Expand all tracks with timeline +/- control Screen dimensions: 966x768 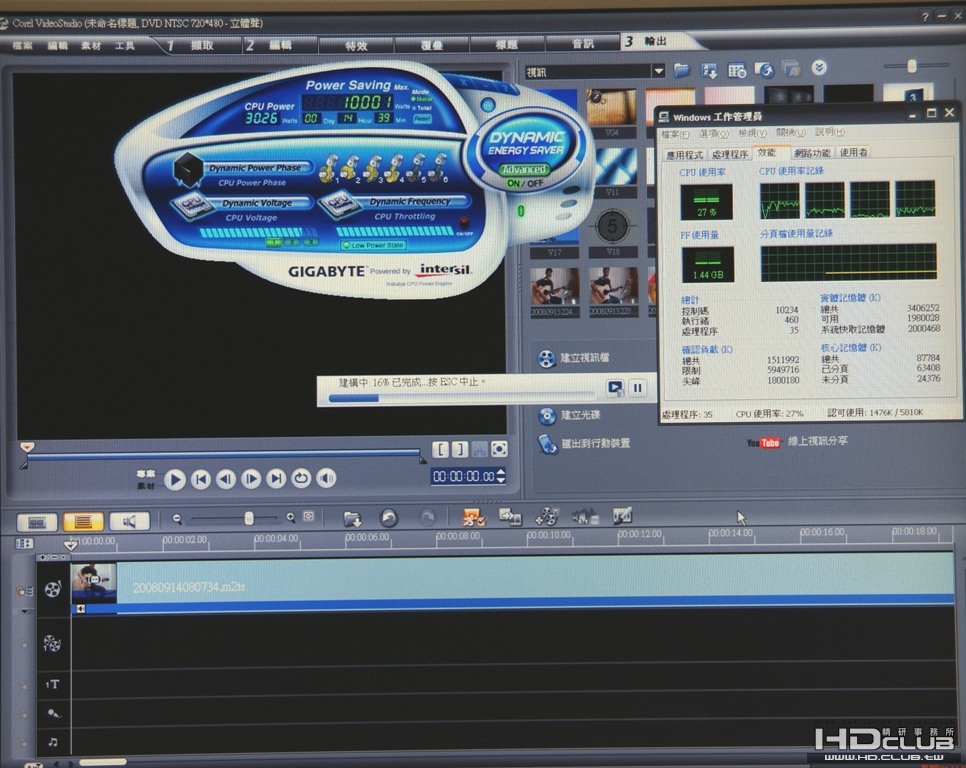click(51, 557)
